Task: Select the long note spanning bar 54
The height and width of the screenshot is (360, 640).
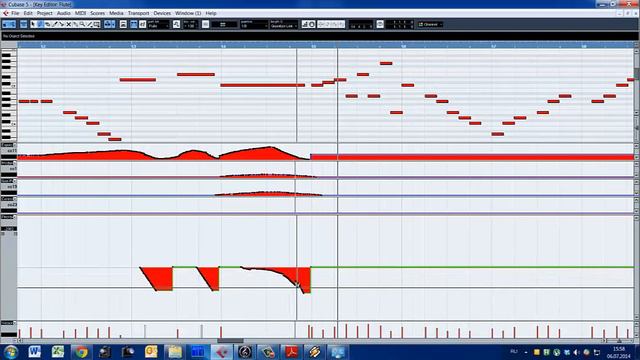Action: pos(262,85)
